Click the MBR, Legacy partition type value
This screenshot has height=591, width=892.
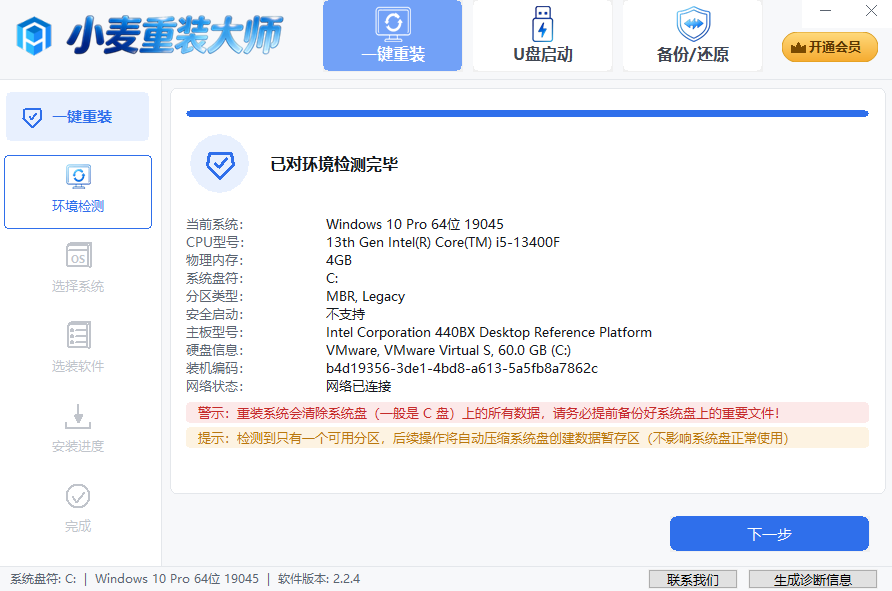point(365,296)
